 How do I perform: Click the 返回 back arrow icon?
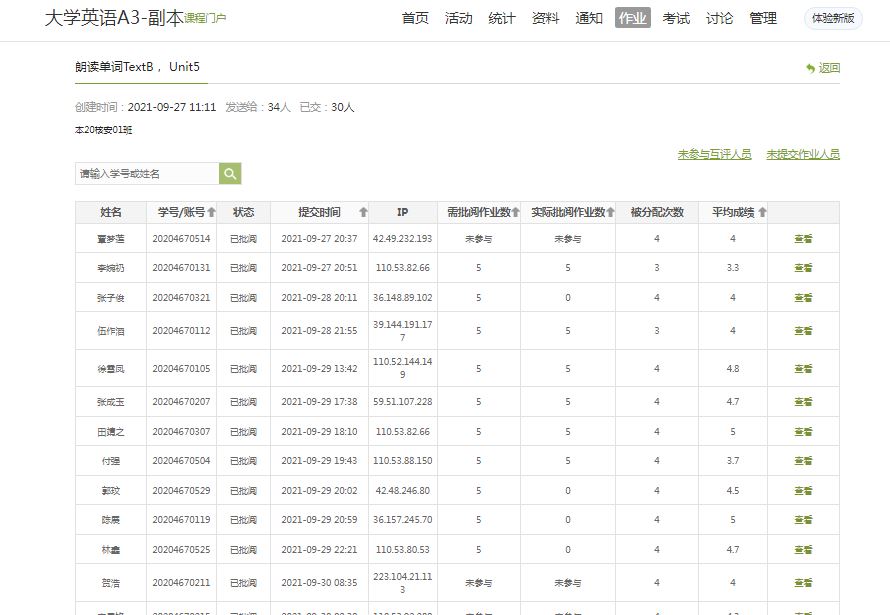810,68
